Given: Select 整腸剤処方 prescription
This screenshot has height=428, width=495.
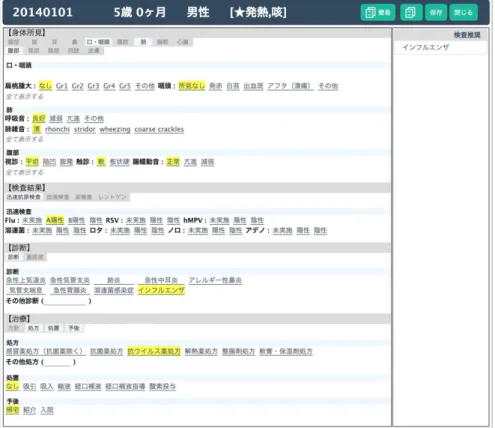Looking at the screenshot, I should (x=239, y=351).
